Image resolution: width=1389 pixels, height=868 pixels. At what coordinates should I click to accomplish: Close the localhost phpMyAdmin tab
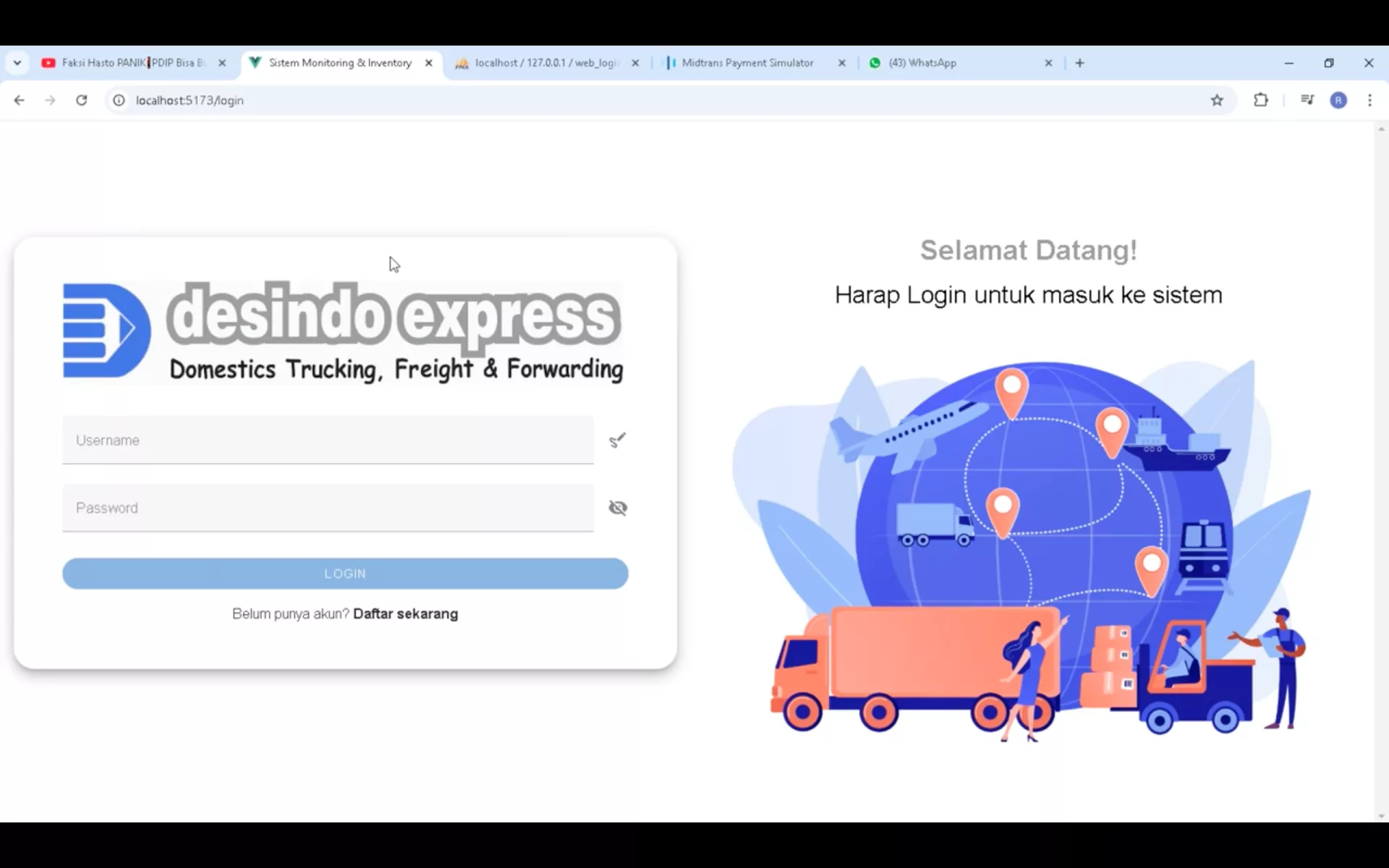[635, 63]
